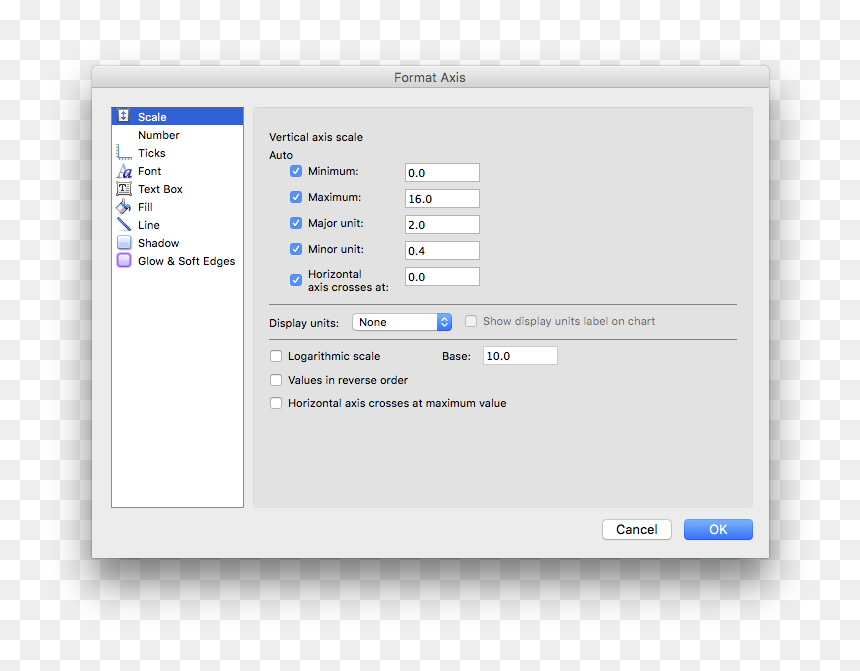
Task: Click the Format Axis title text
Action: pos(429,77)
